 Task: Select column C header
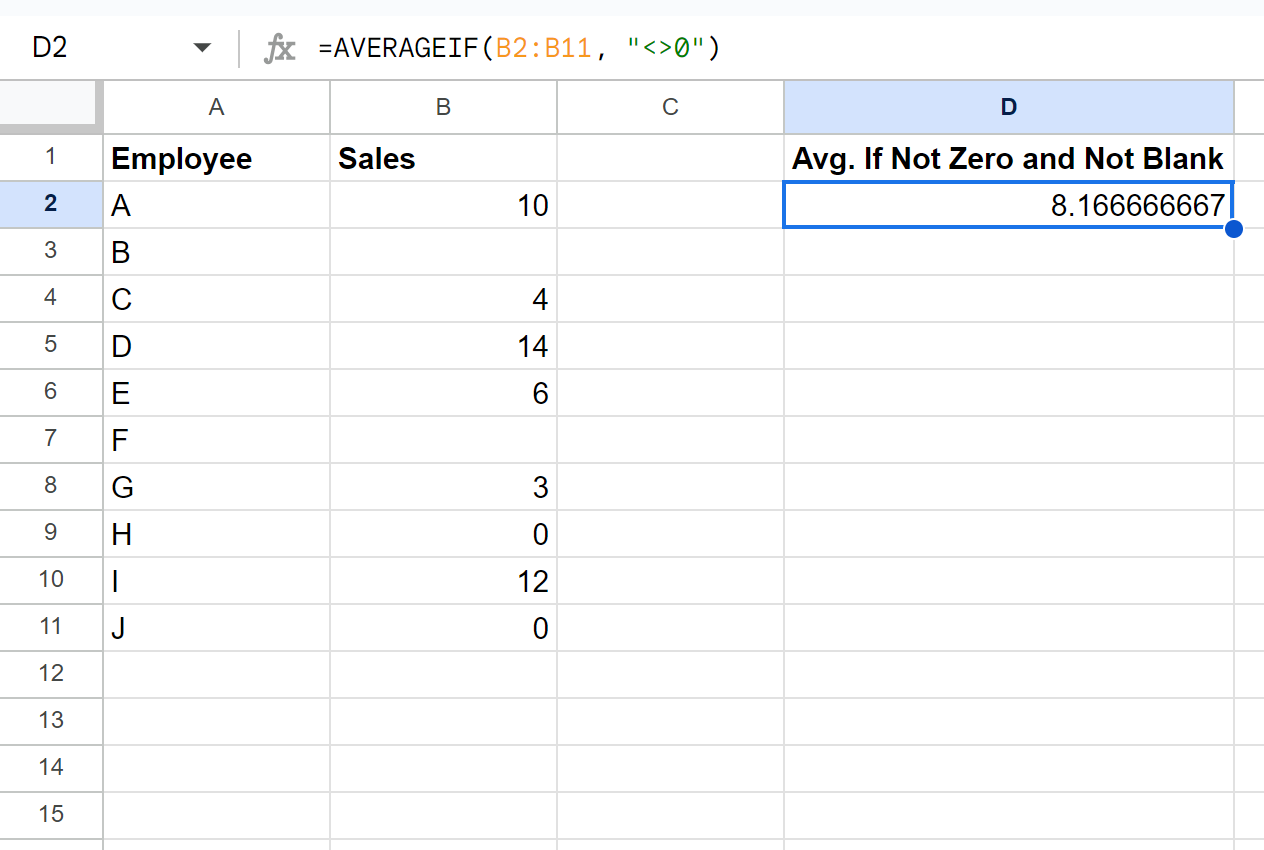pos(670,107)
